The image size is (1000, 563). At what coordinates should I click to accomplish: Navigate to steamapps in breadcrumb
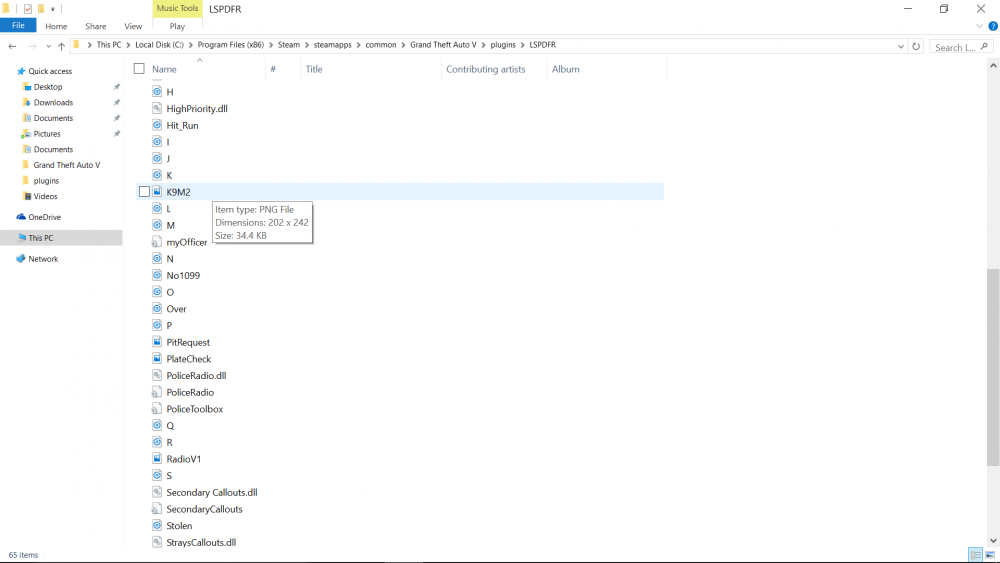(x=332, y=45)
